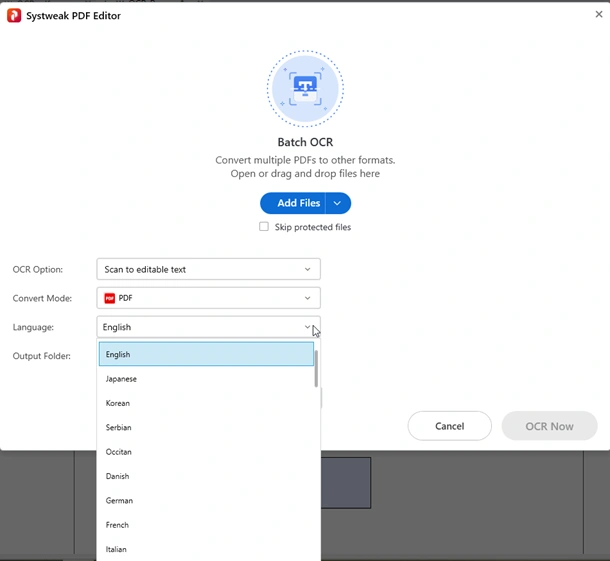Pick Danish from the language list
The image size is (610, 561).
click(x=206, y=476)
